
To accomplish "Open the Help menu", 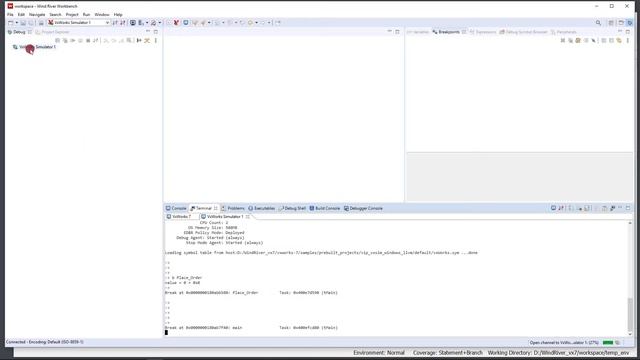I will point(118,14).
